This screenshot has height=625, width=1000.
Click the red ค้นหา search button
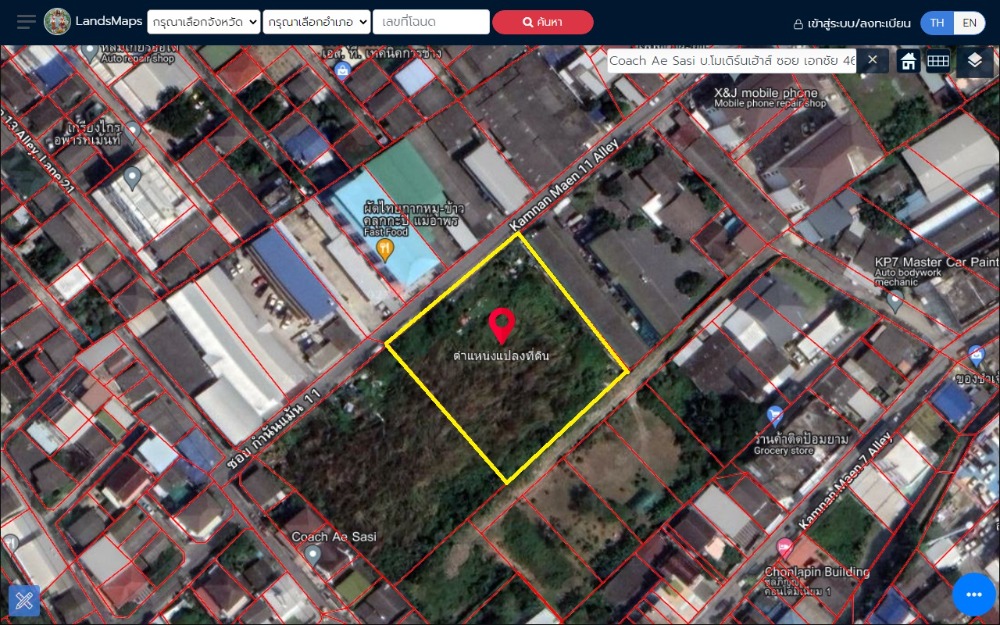click(543, 22)
